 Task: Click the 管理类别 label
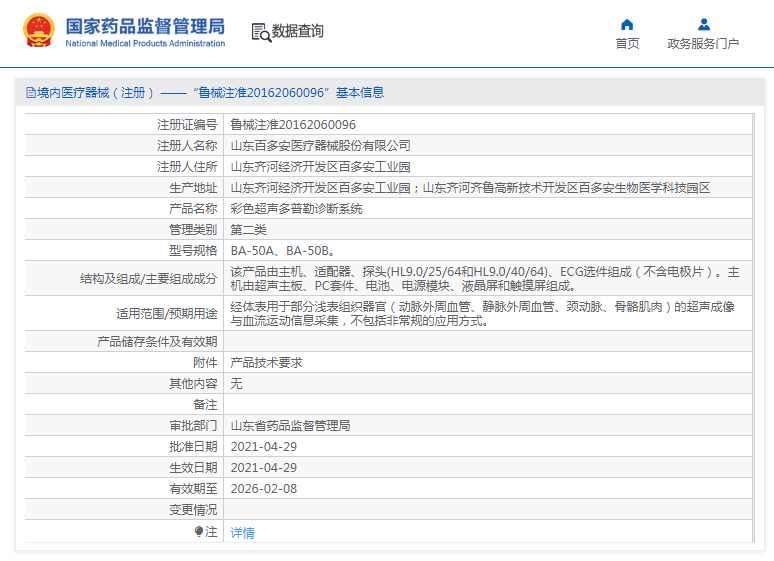(193, 230)
